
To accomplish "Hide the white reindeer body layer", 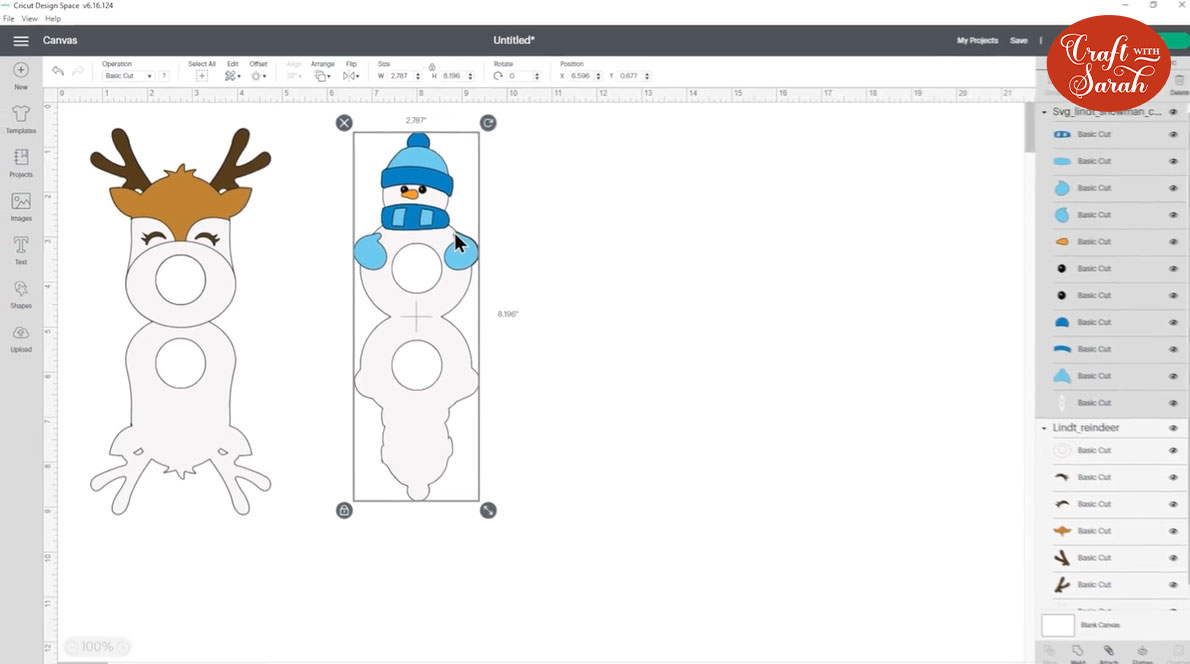I will (1173, 451).
